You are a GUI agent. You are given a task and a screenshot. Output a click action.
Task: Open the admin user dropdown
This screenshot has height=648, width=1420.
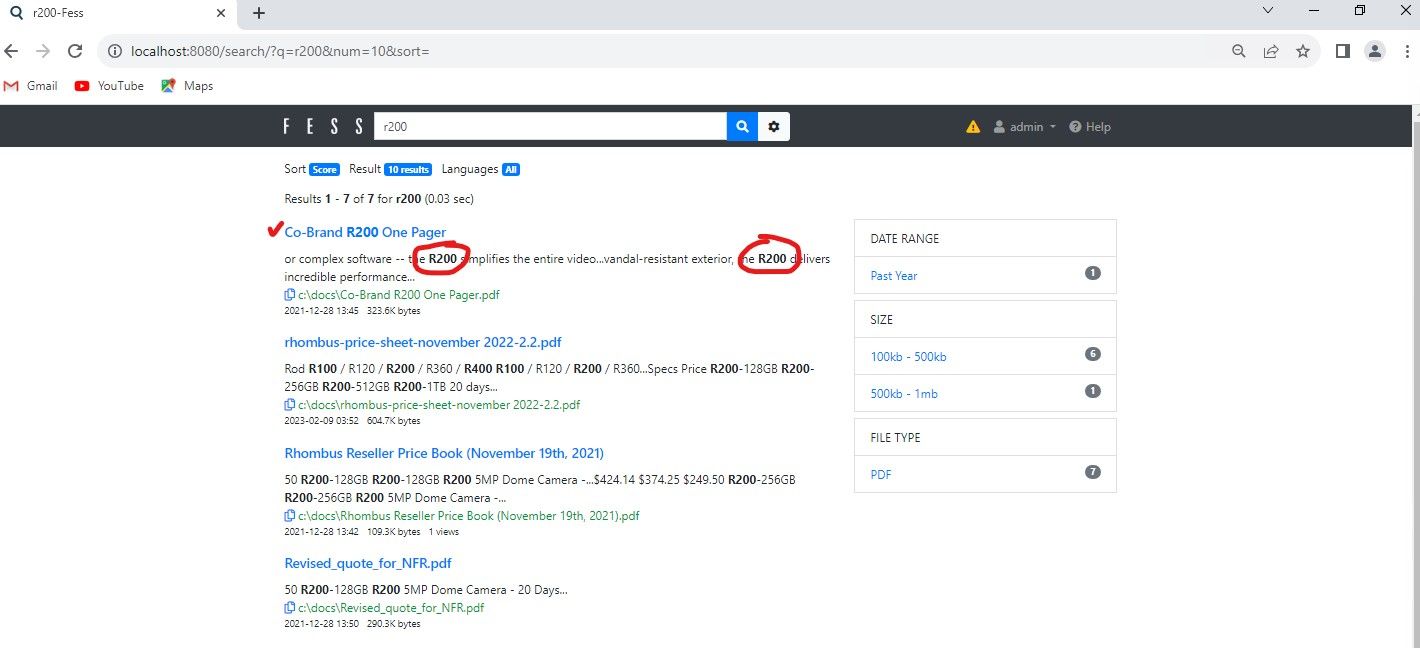[1025, 127]
